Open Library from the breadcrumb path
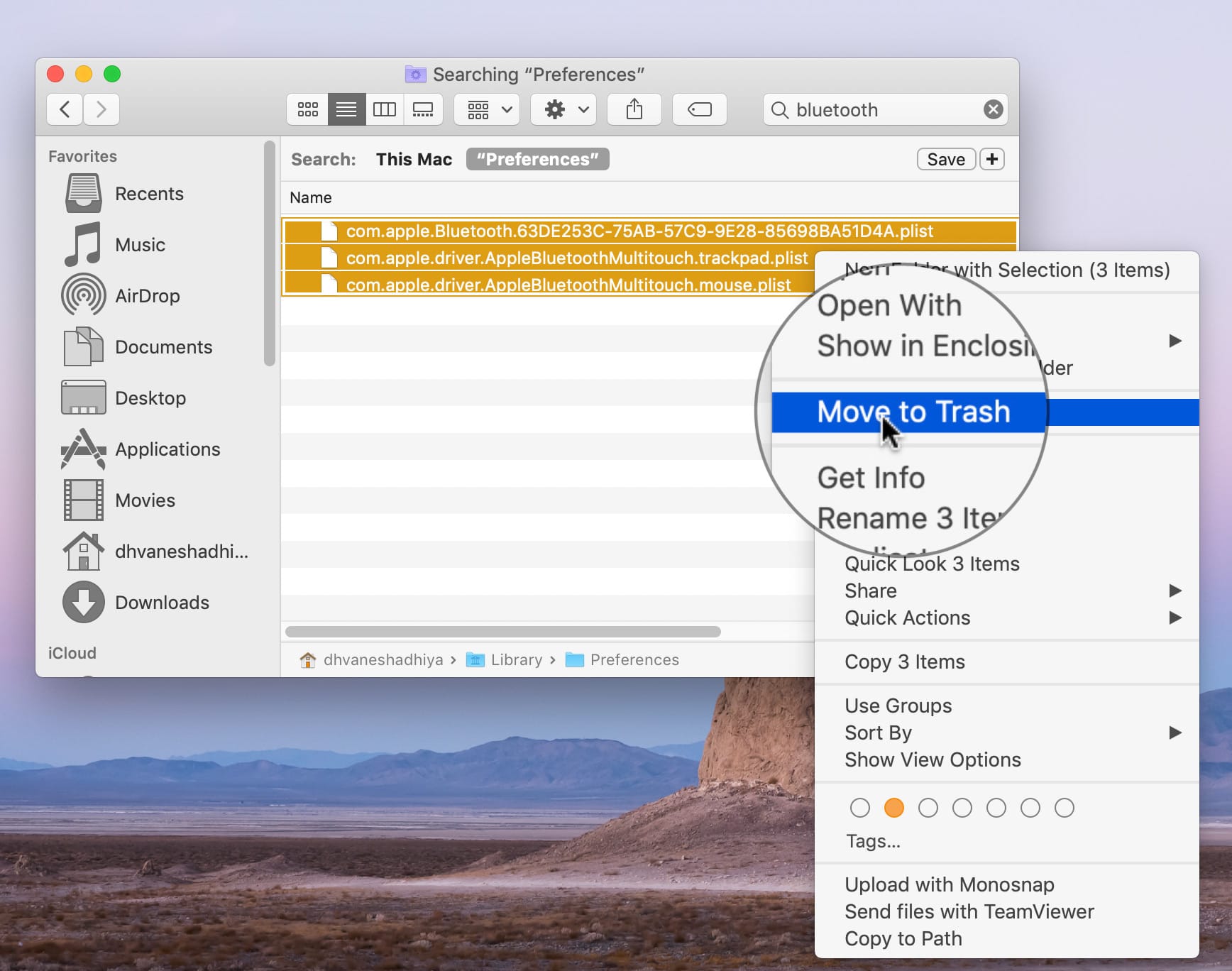 [516, 659]
